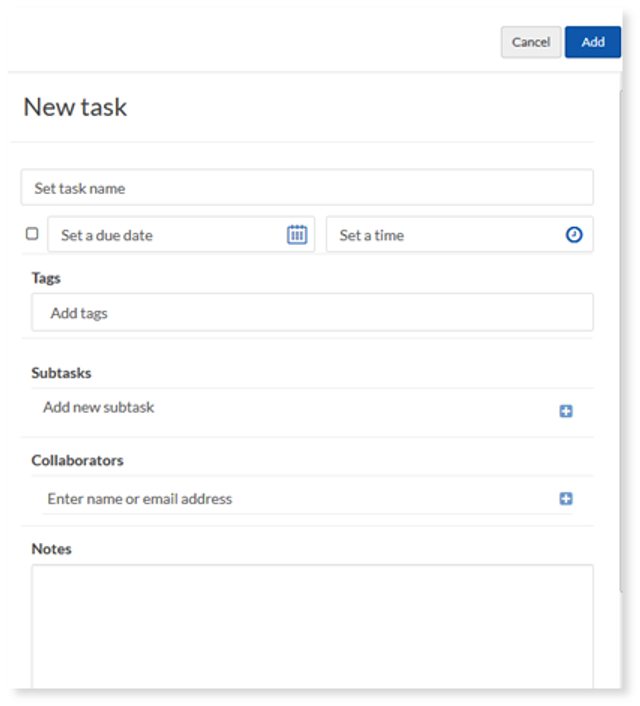Click into the Set a time field
This screenshot has width=640, height=706.
[459, 234]
